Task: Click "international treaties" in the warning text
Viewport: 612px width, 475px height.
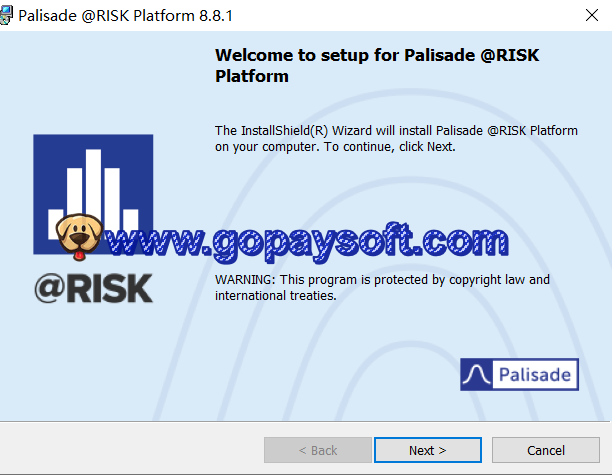Action: click(275, 295)
